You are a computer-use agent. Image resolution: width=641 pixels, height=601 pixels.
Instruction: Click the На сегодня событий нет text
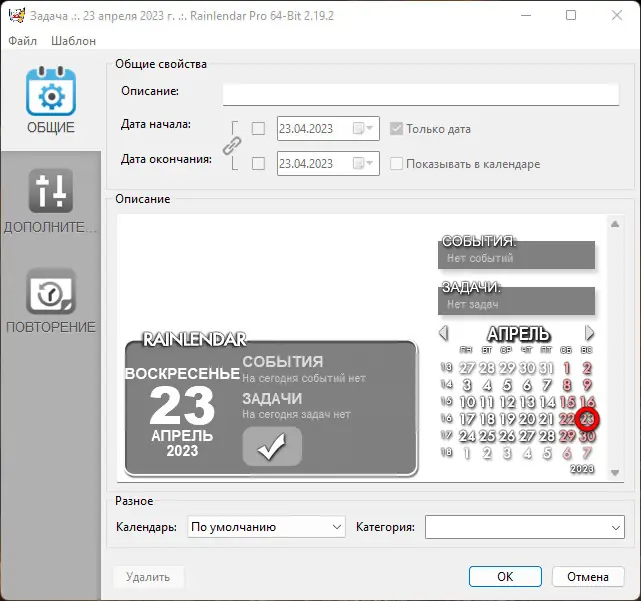coord(304,378)
